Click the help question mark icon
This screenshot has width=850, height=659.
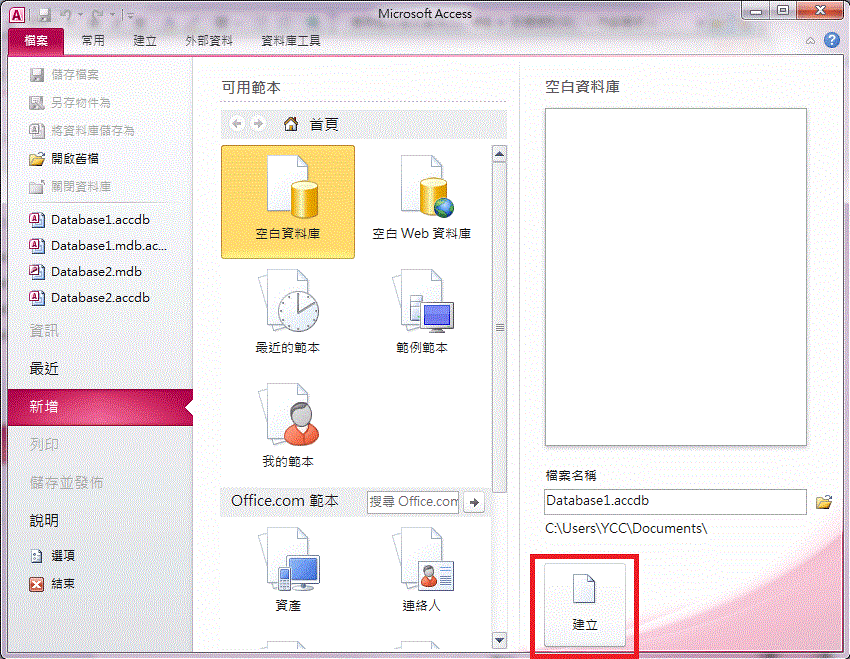pyautogui.click(x=831, y=41)
